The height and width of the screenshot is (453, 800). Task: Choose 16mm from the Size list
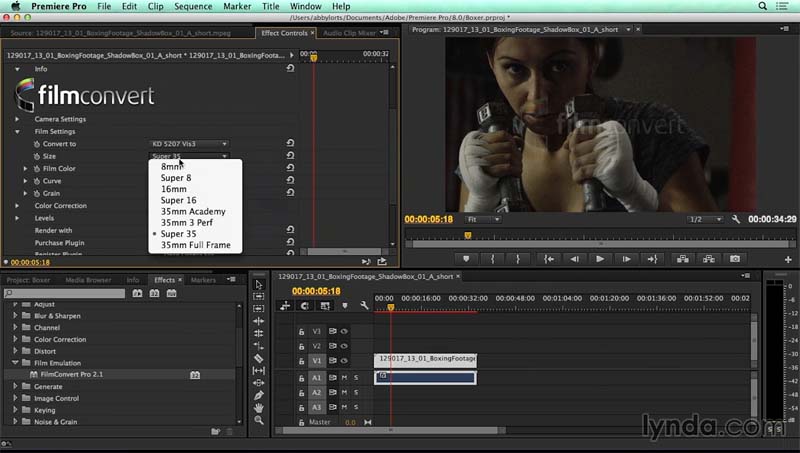pyautogui.click(x=173, y=189)
